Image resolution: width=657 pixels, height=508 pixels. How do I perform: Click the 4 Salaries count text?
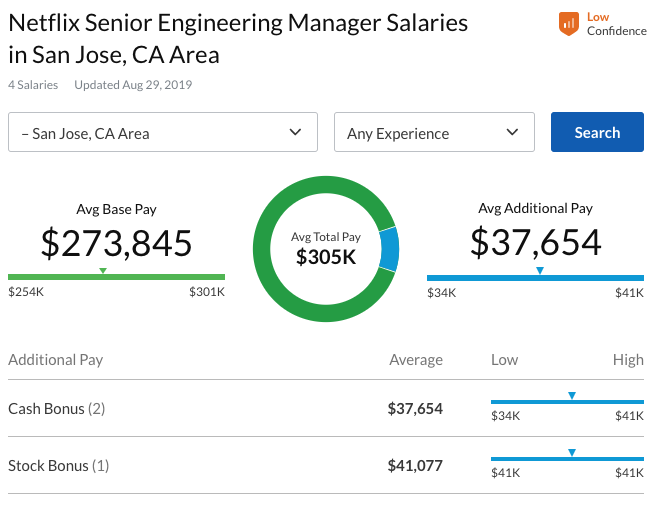(33, 85)
